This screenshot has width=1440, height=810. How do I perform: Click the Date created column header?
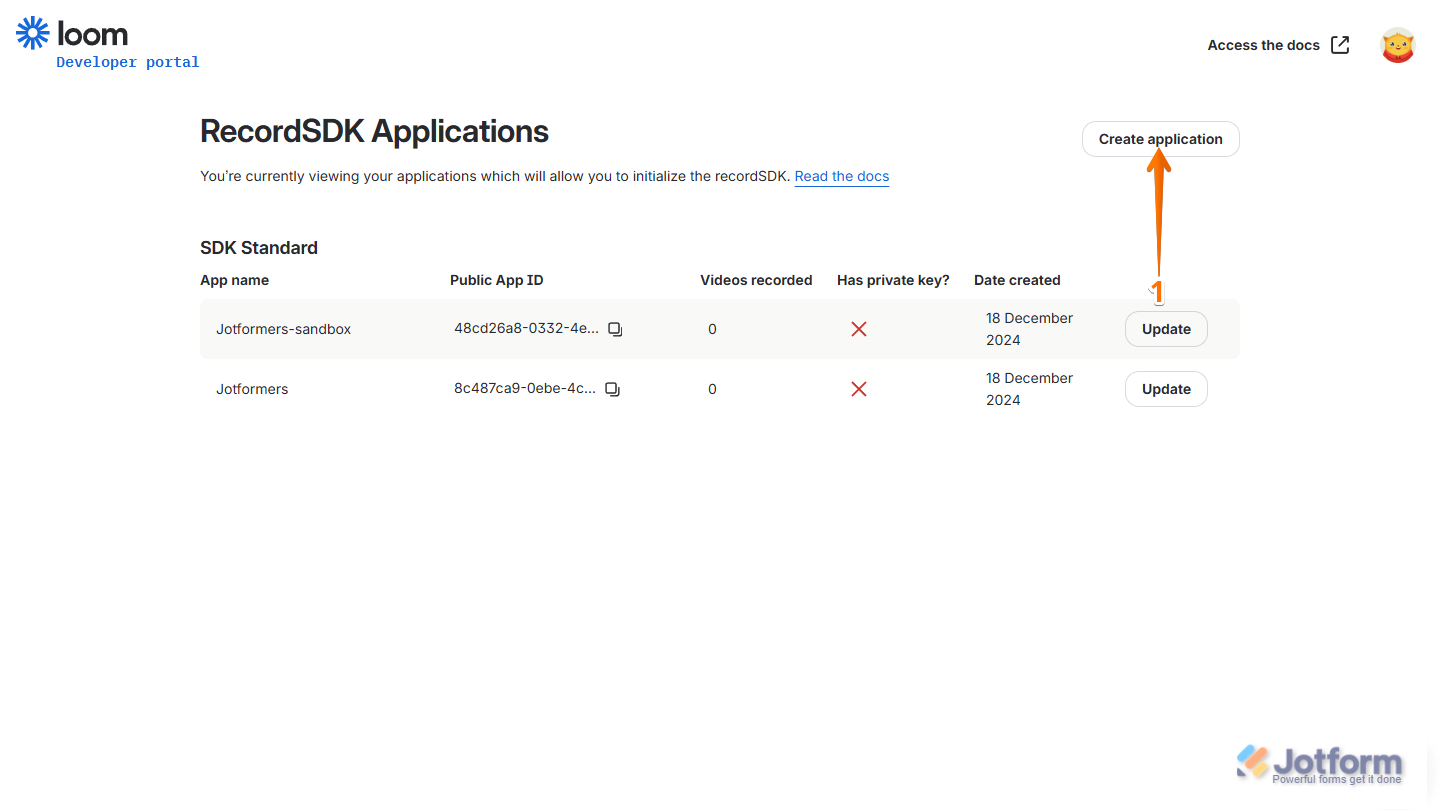1016,280
